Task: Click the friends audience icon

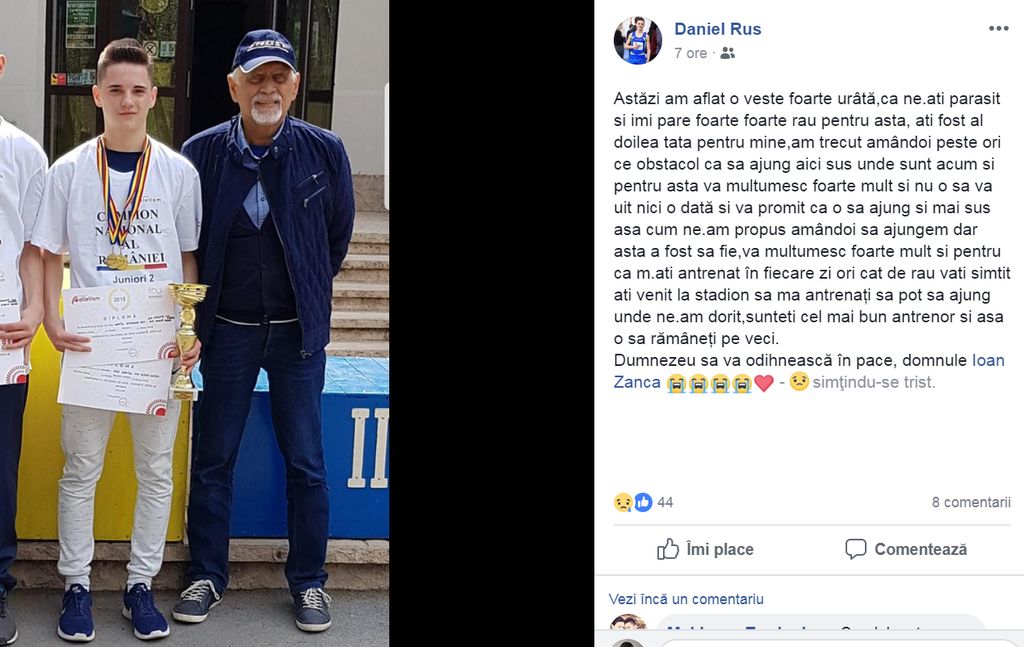Action: click(728, 54)
